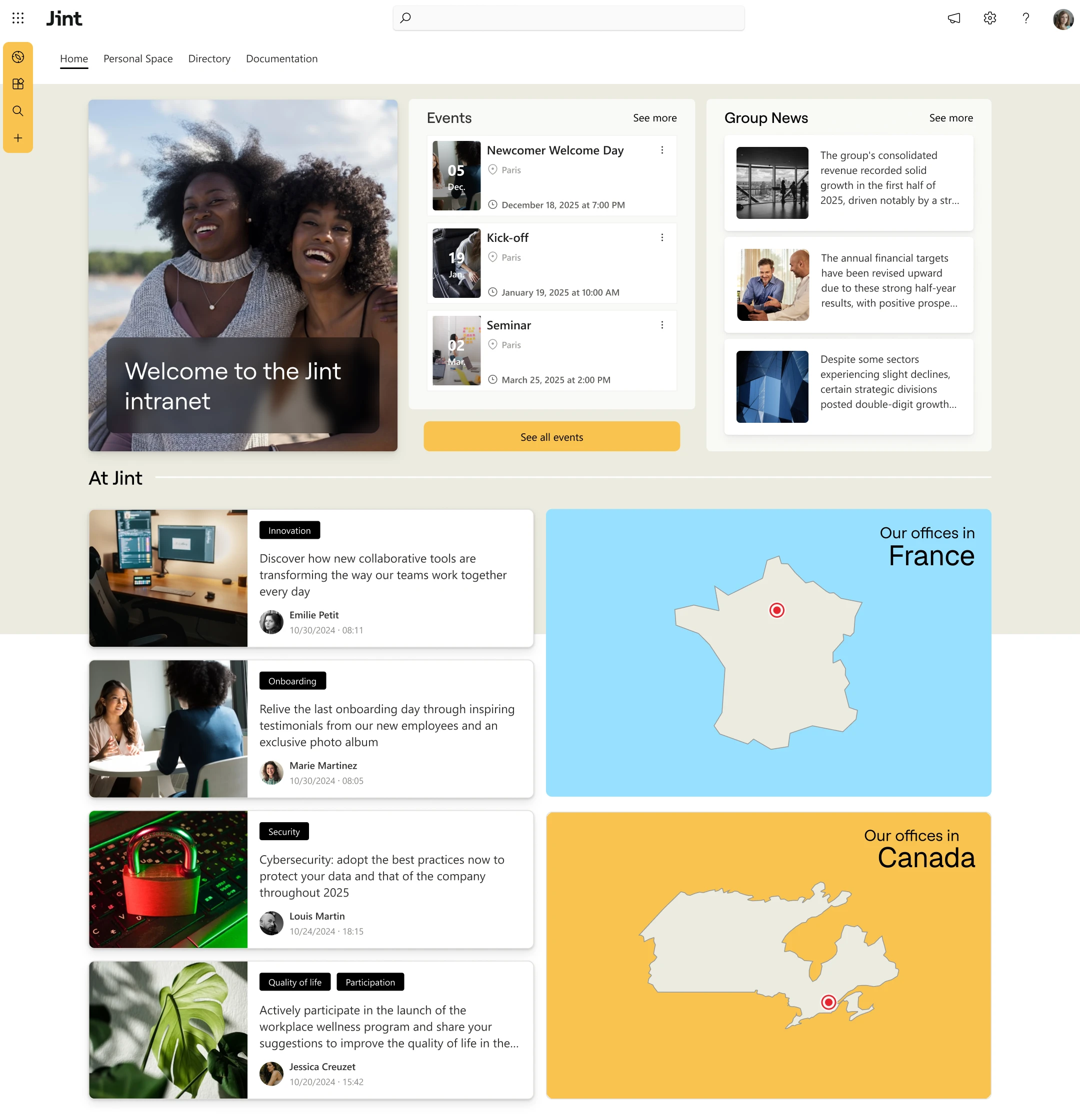The width and height of the screenshot is (1080, 1120).
Task: Open Newcomer Welcome Day options menu
Action: (x=662, y=150)
